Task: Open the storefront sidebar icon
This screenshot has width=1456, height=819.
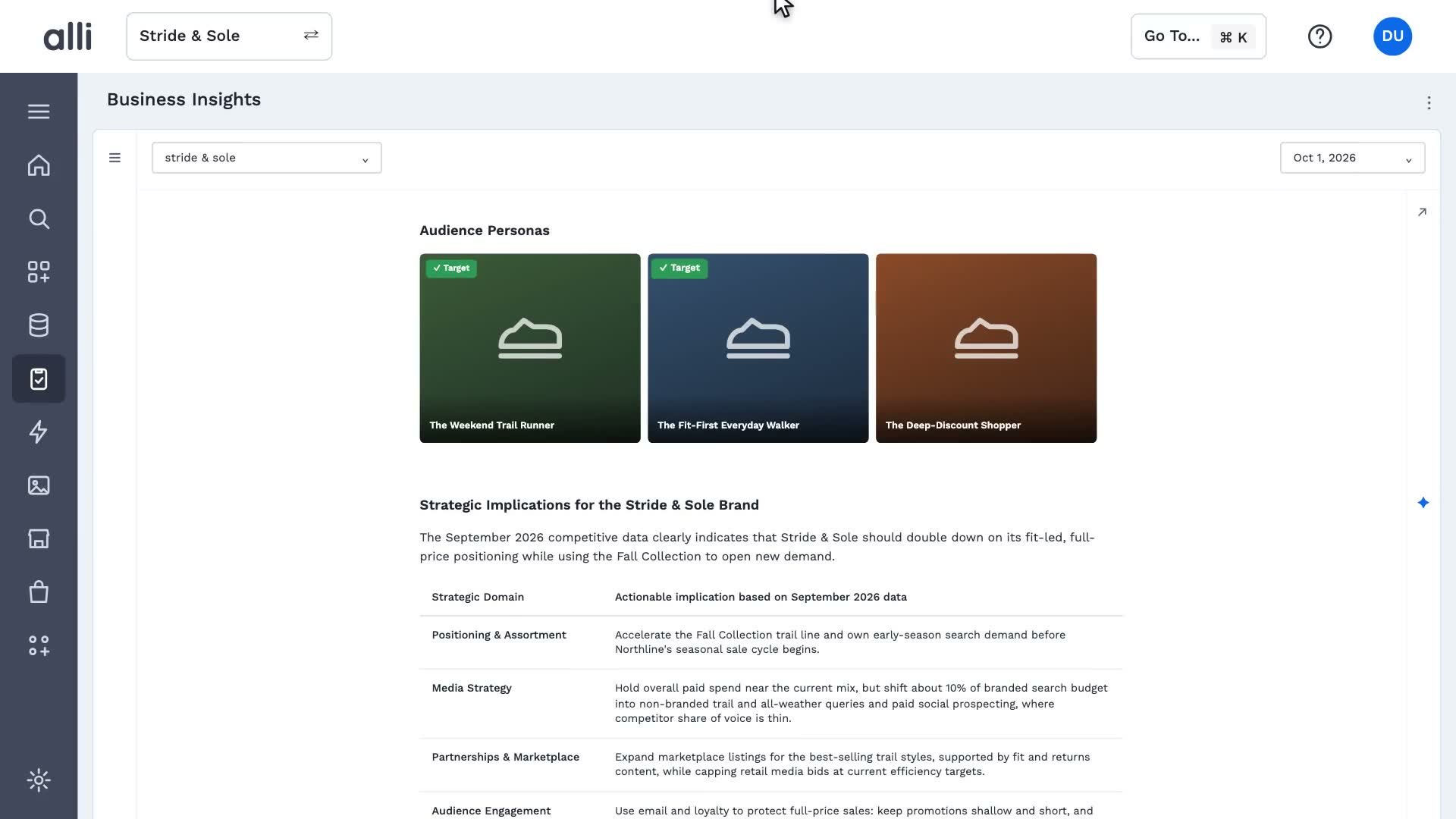Action: [x=39, y=538]
